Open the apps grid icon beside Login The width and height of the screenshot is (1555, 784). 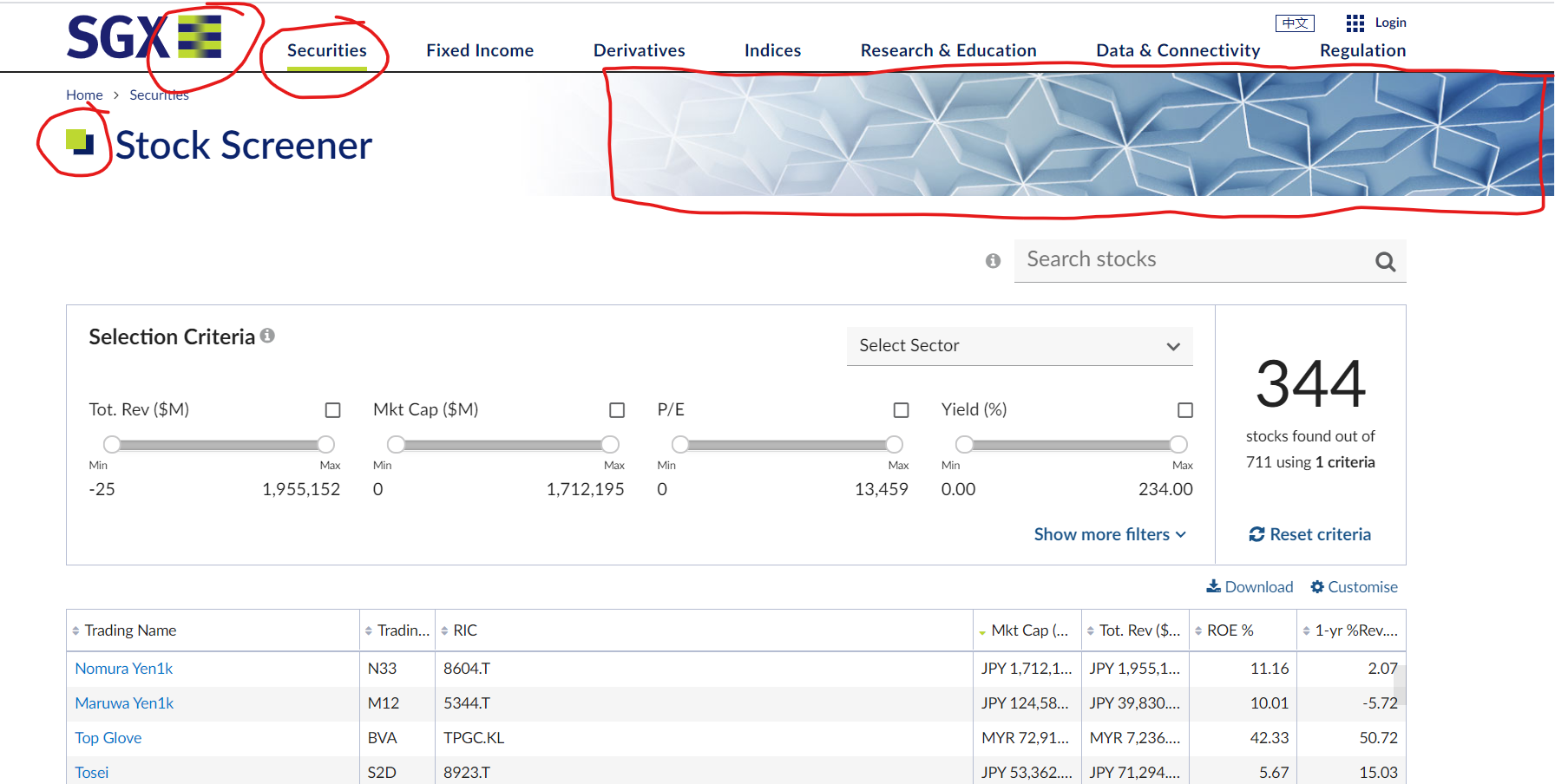[1355, 23]
